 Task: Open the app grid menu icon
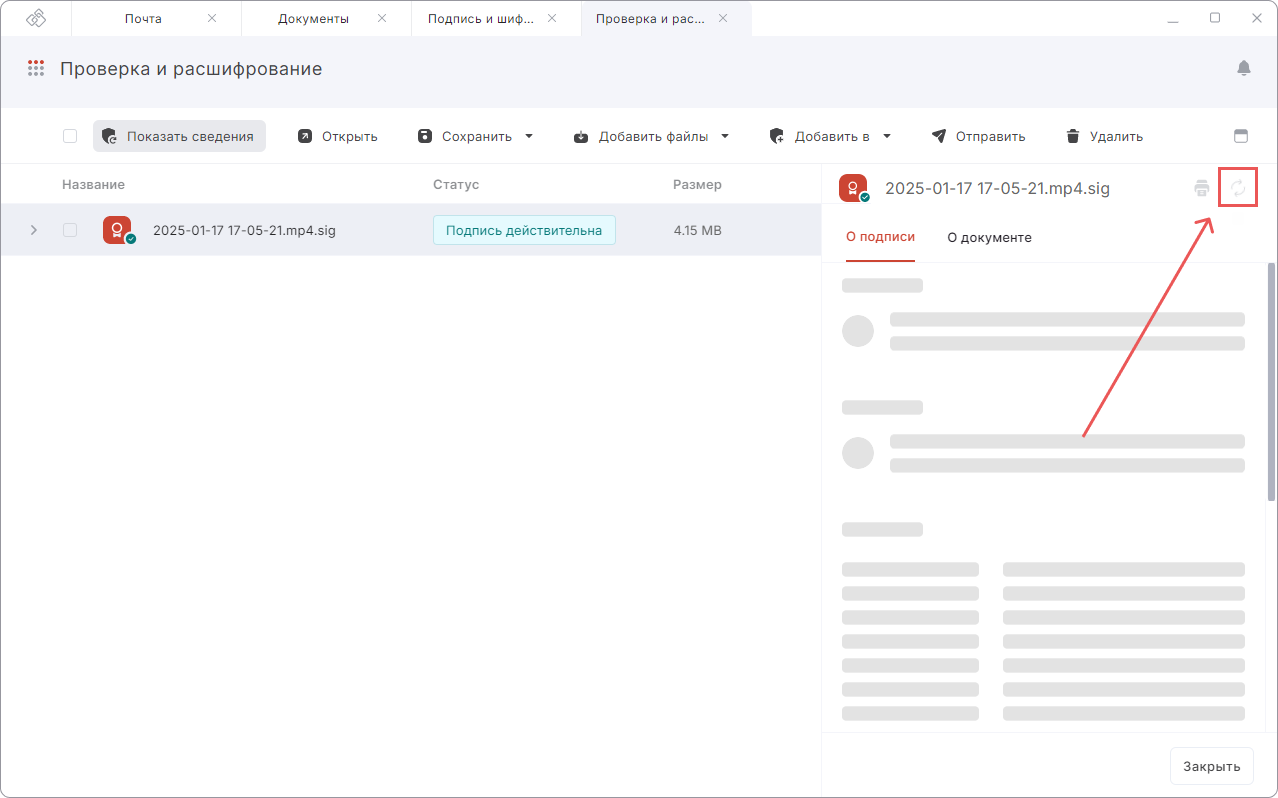(x=36, y=68)
